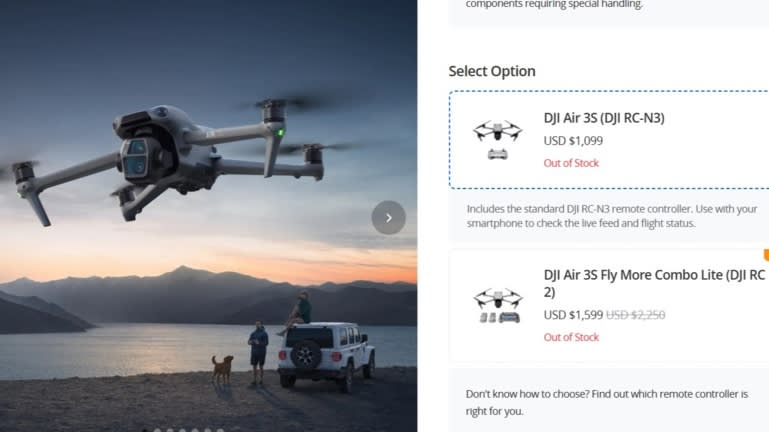The height and width of the screenshot is (432, 769).
Task: Click Out of Stock under the RC-N3 option
Action: pos(571,163)
